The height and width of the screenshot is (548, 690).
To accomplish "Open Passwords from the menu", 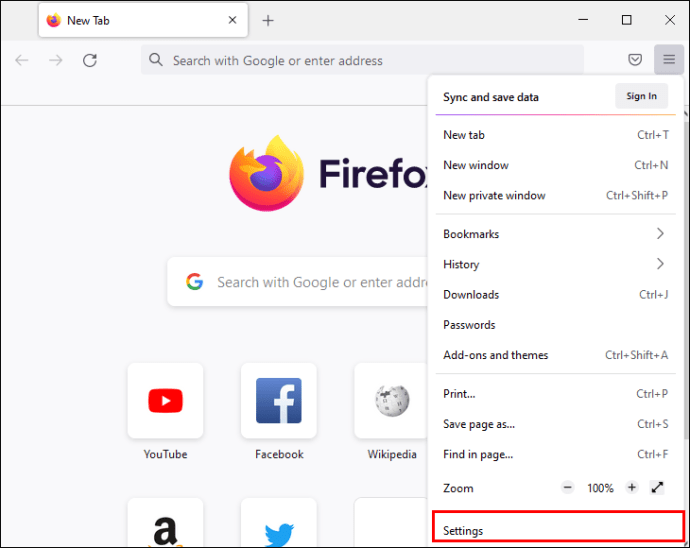I will (555, 325).
